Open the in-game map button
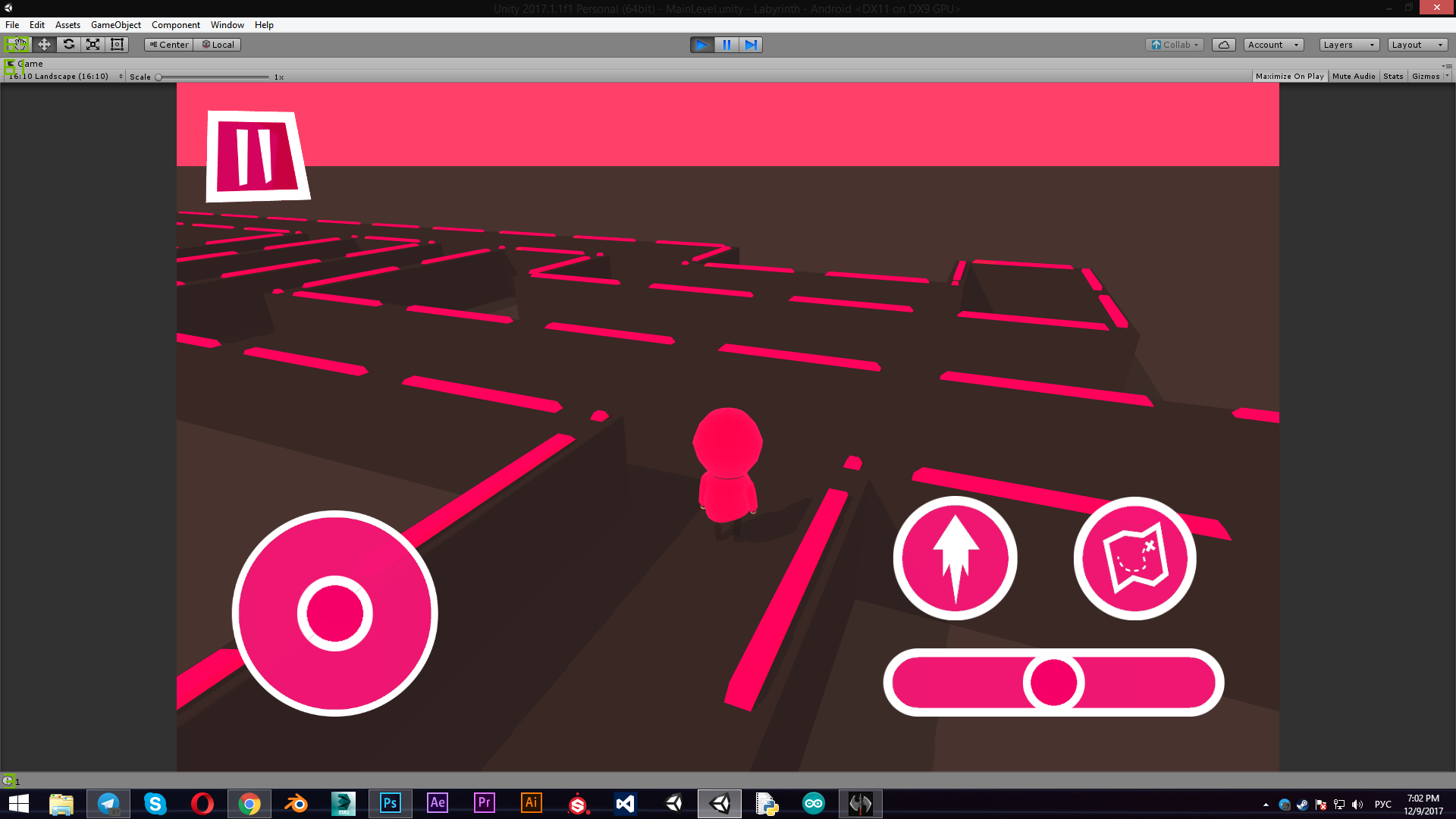This screenshot has height=819, width=1456. click(x=1134, y=559)
